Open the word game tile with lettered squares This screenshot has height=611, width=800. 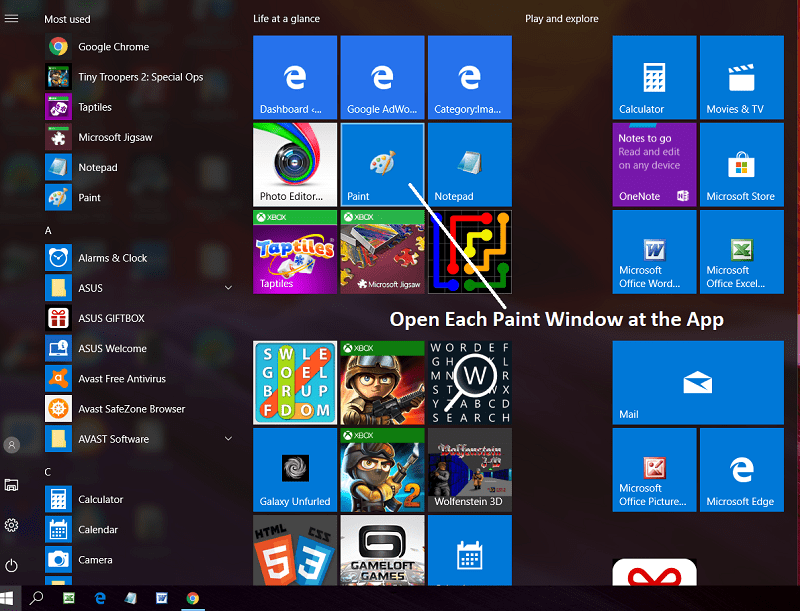click(295, 383)
